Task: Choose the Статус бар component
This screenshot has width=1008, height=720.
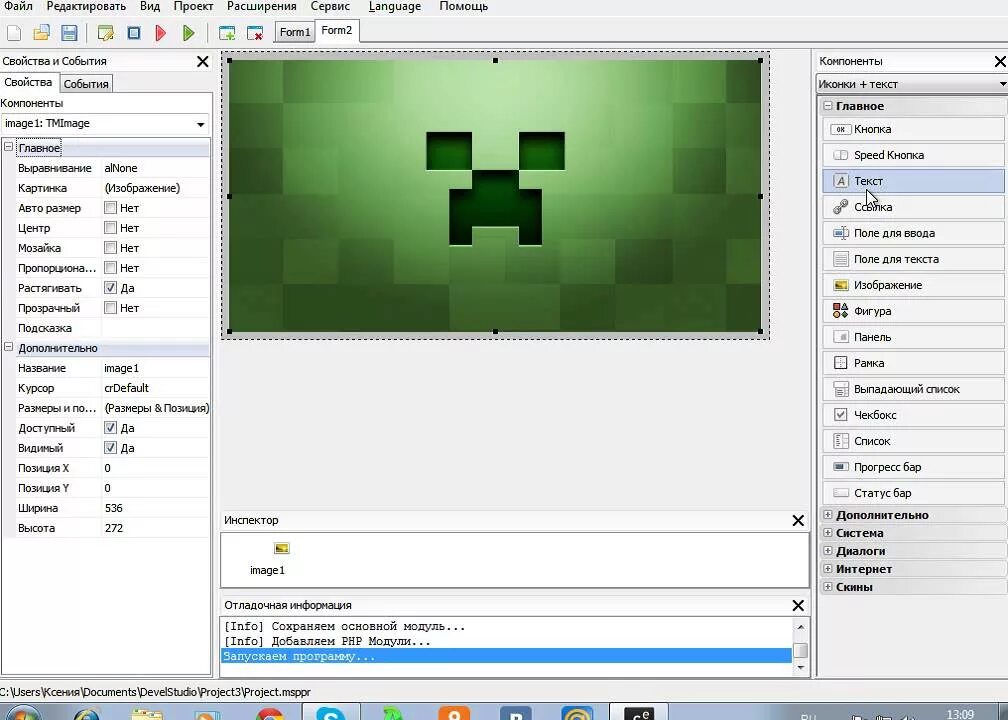Action: tap(913, 493)
